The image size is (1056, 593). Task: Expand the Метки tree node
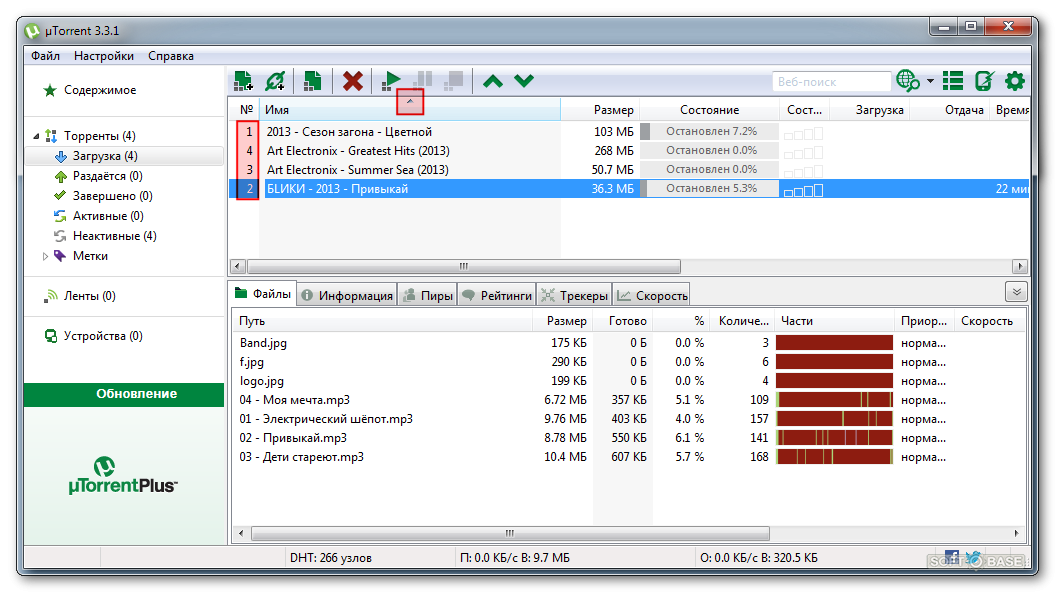(45, 256)
